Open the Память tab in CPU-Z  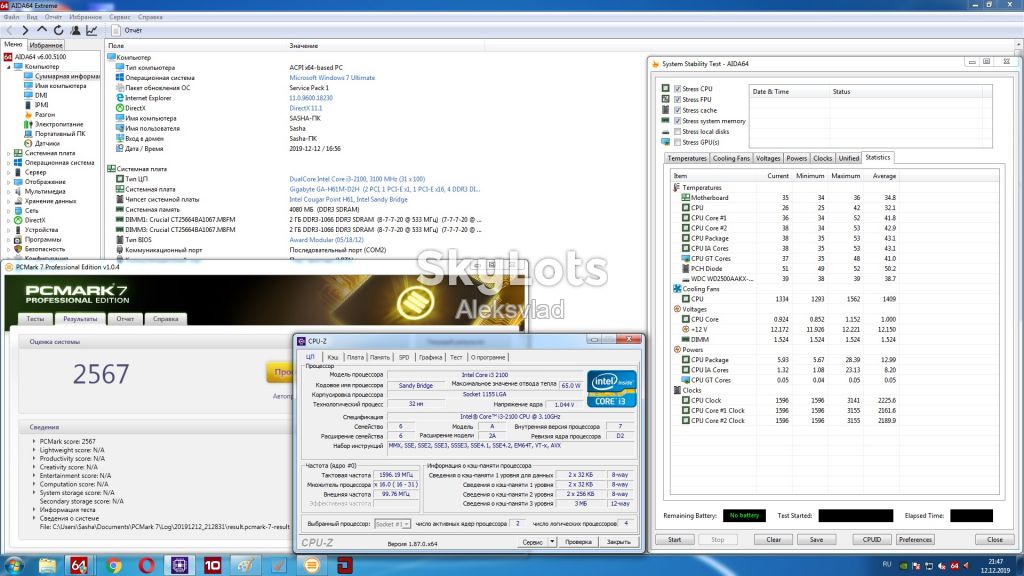coord(379,357)
